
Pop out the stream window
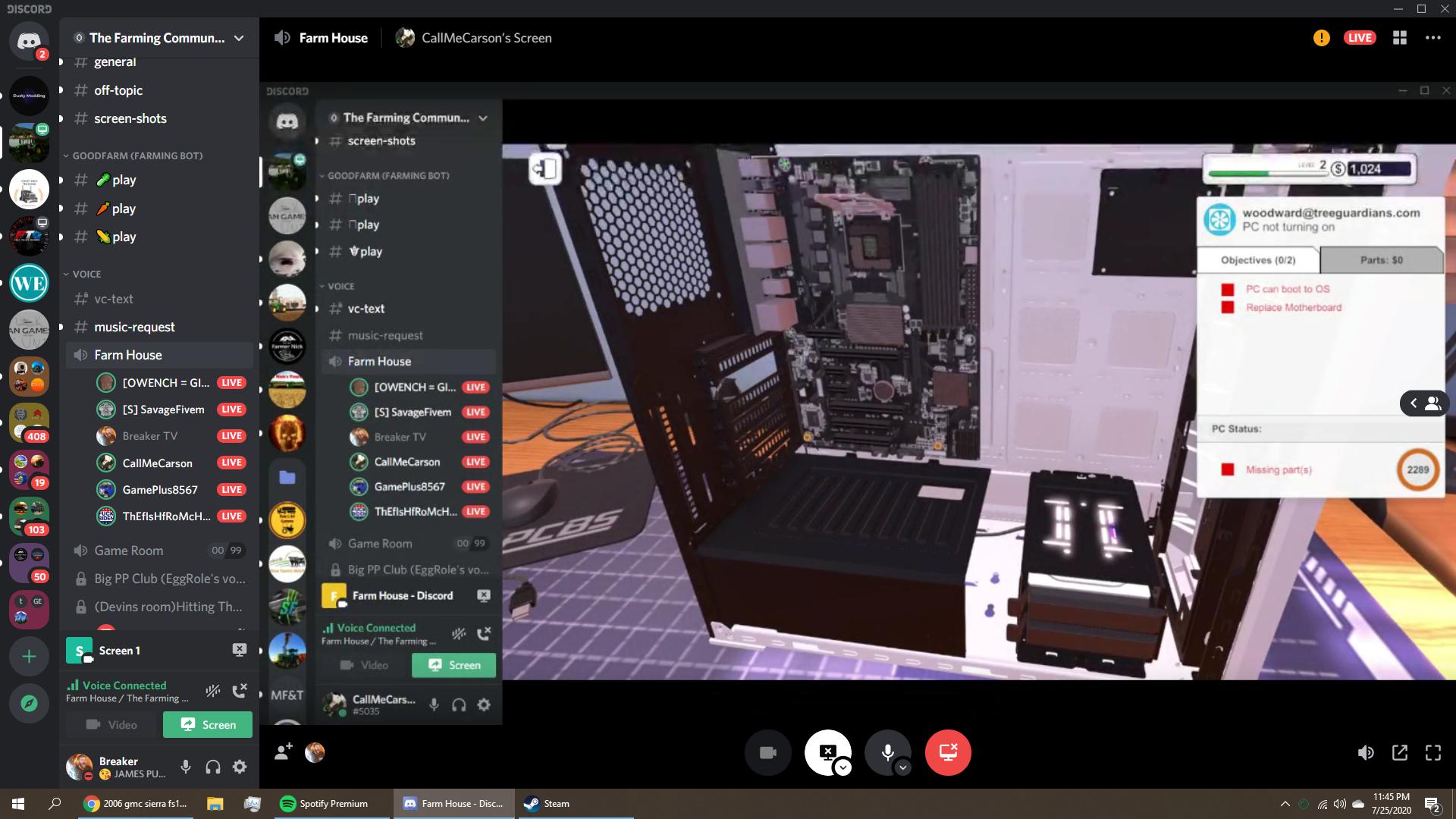point(1400,752)
